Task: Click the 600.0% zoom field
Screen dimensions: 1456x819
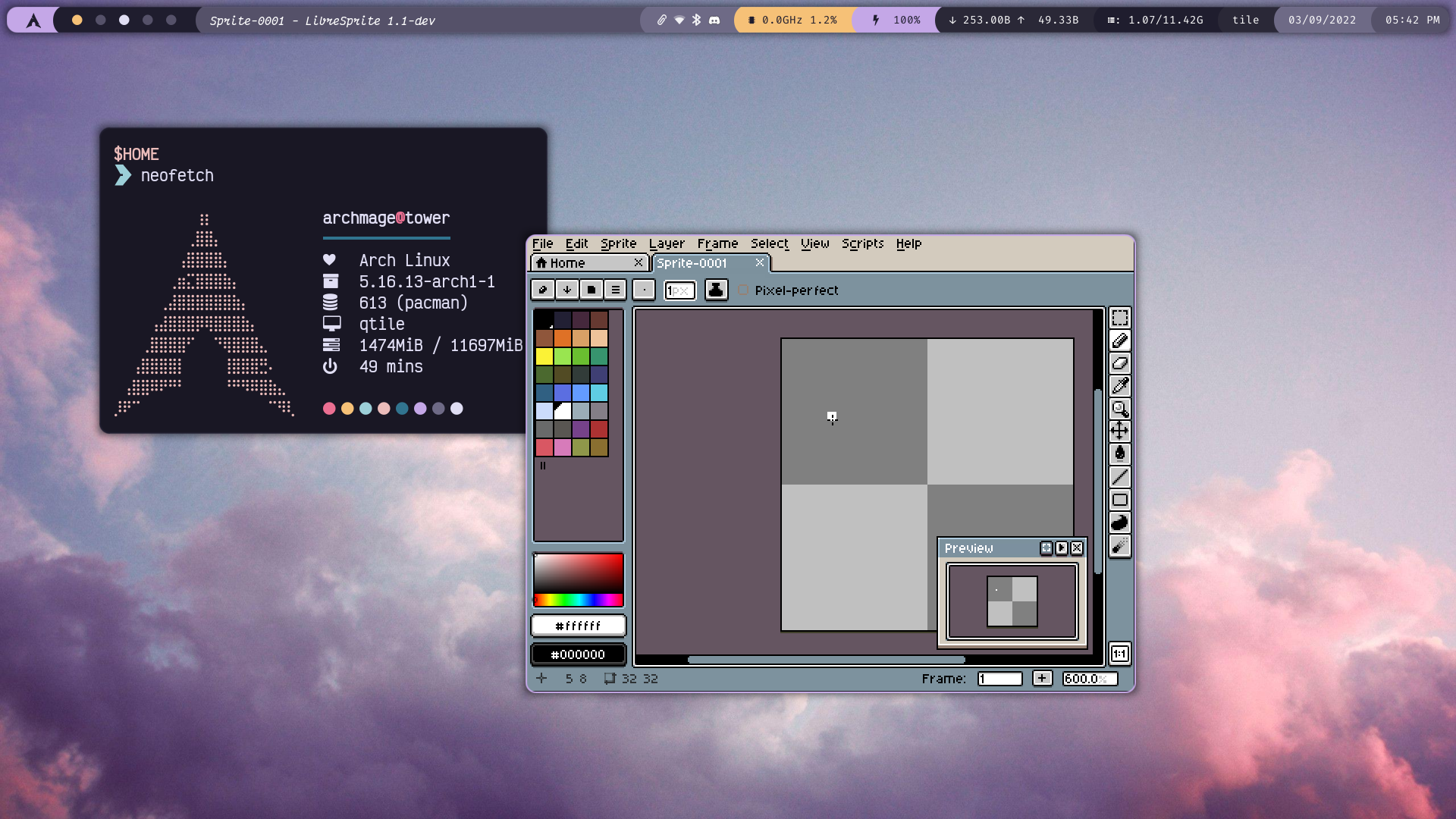Action: (x=1089, y=679)
